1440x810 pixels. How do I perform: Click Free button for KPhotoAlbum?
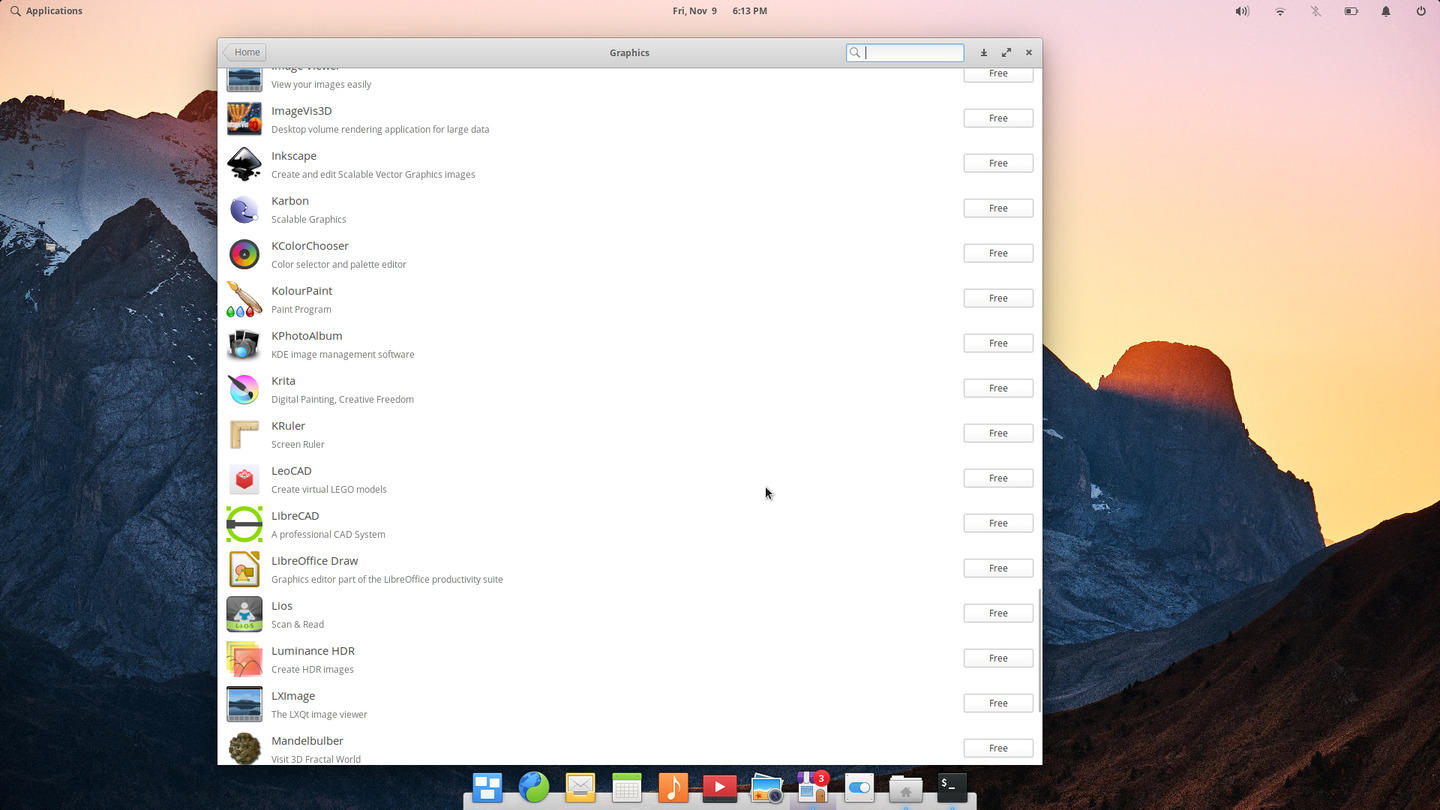point(998,343)
